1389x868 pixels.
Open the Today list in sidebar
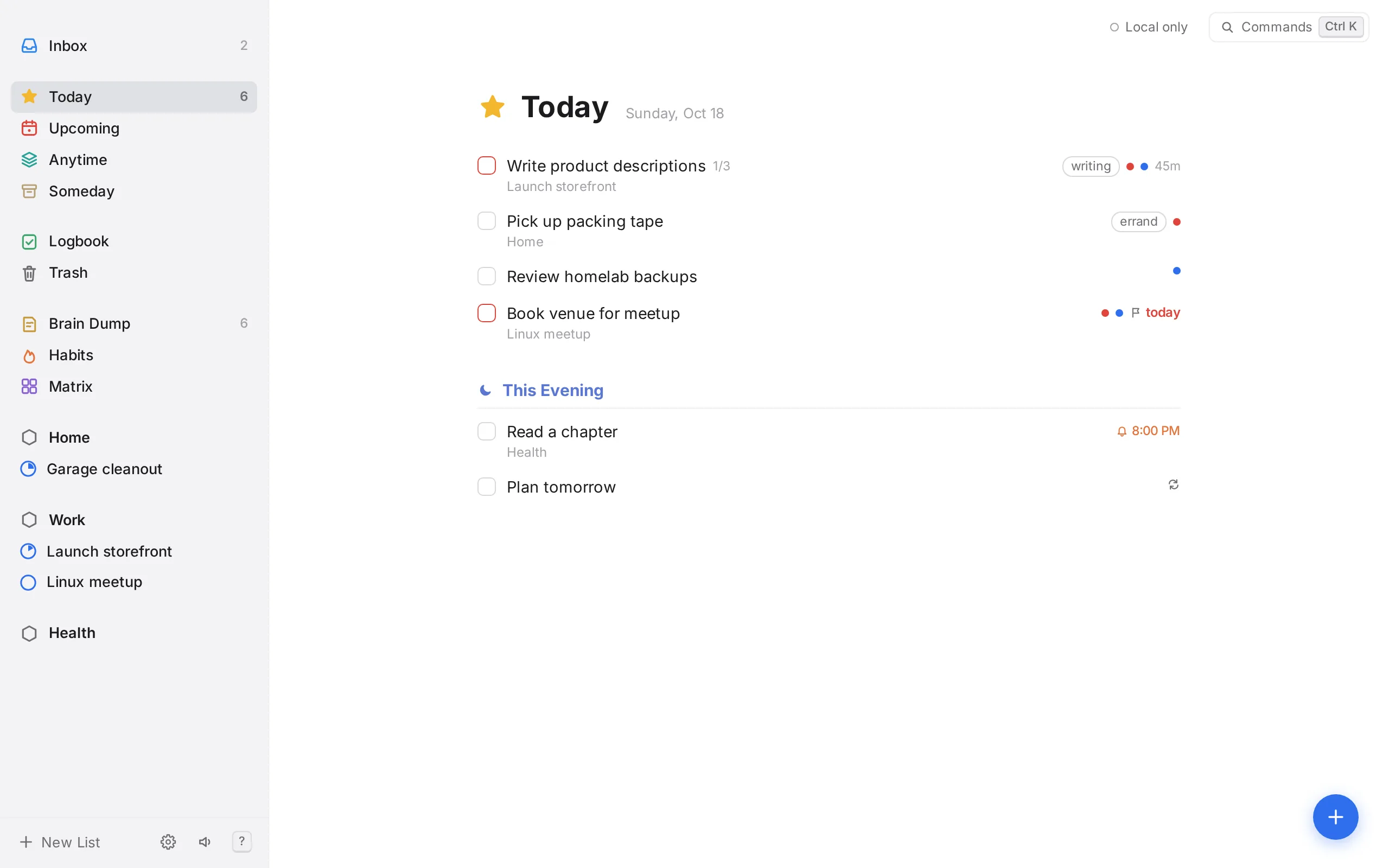(x=133, y=97)
